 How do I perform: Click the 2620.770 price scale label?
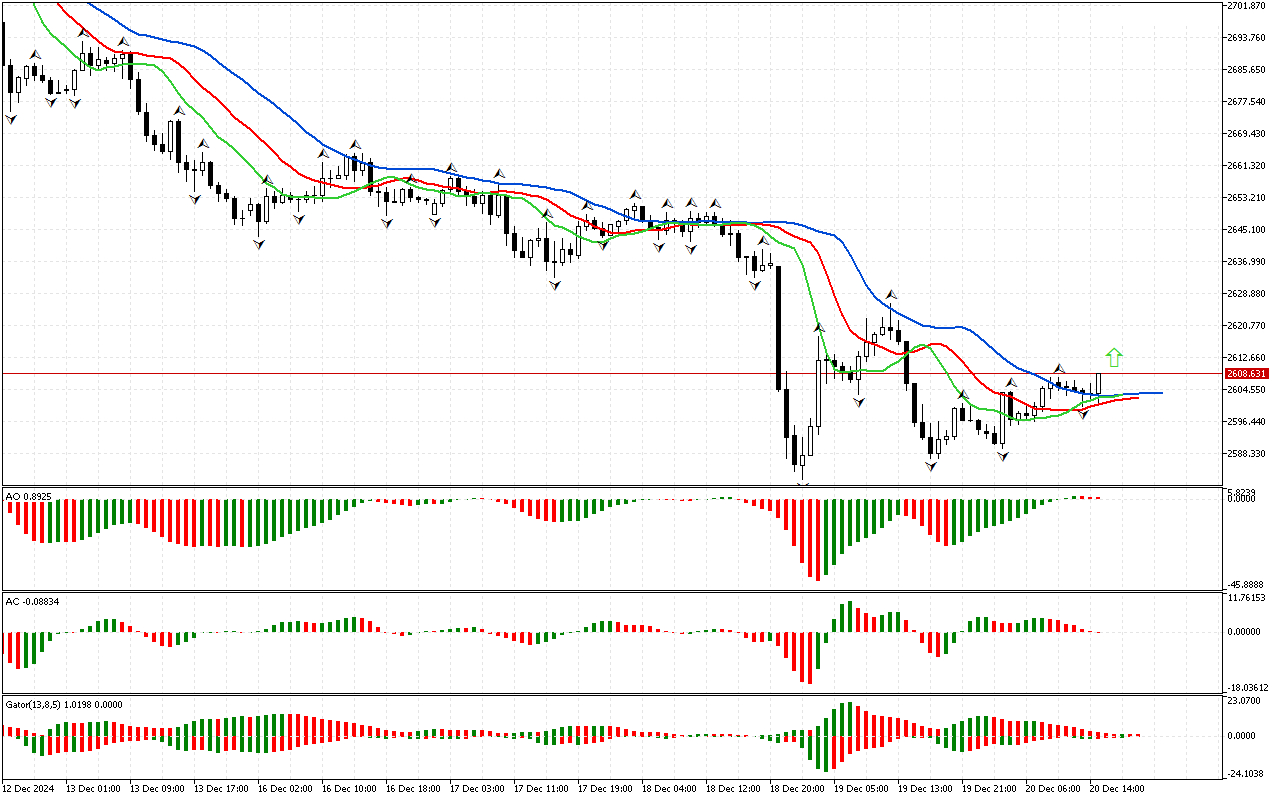click(1248, 326)
